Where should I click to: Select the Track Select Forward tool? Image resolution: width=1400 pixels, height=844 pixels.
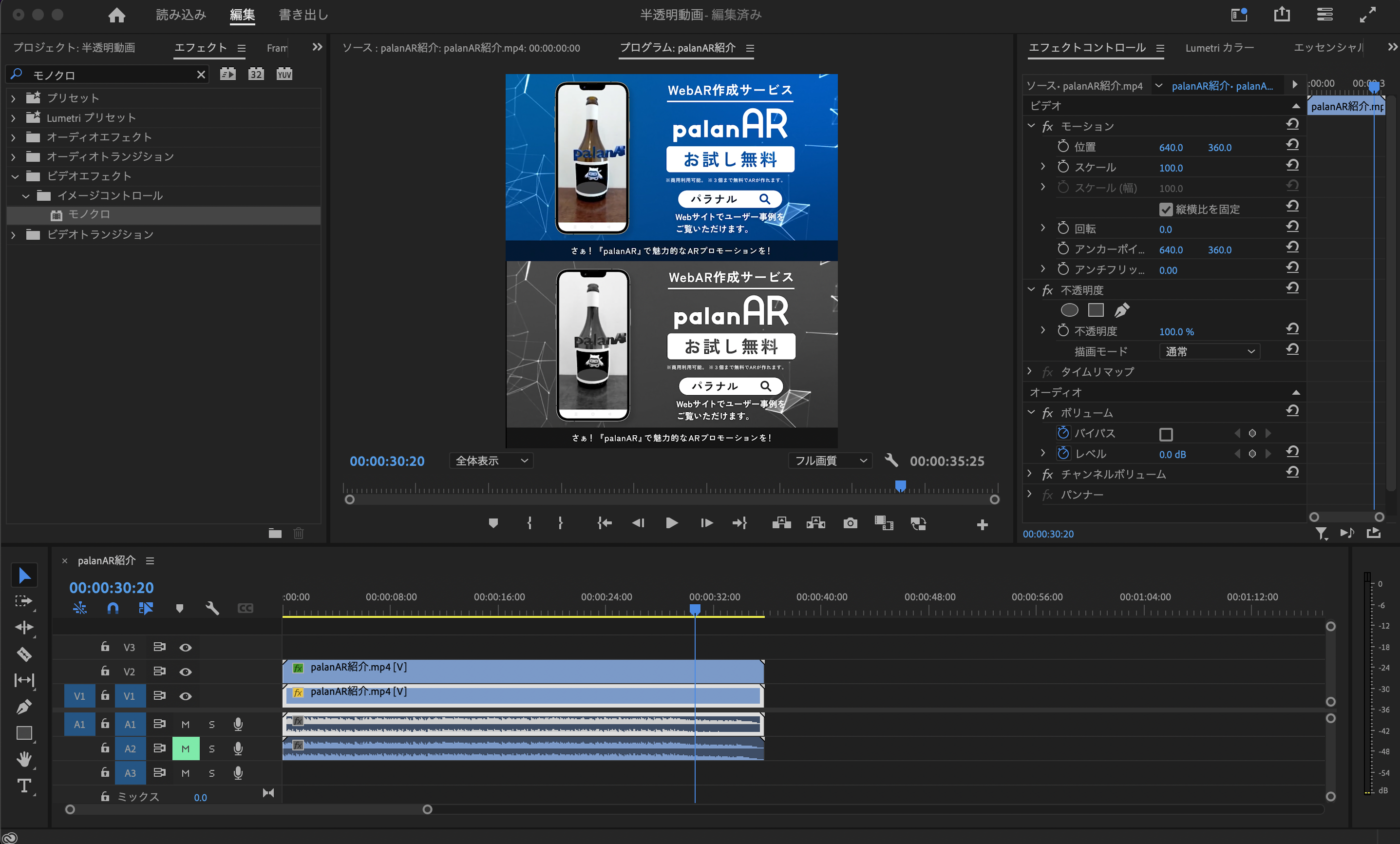click(24, 601)
